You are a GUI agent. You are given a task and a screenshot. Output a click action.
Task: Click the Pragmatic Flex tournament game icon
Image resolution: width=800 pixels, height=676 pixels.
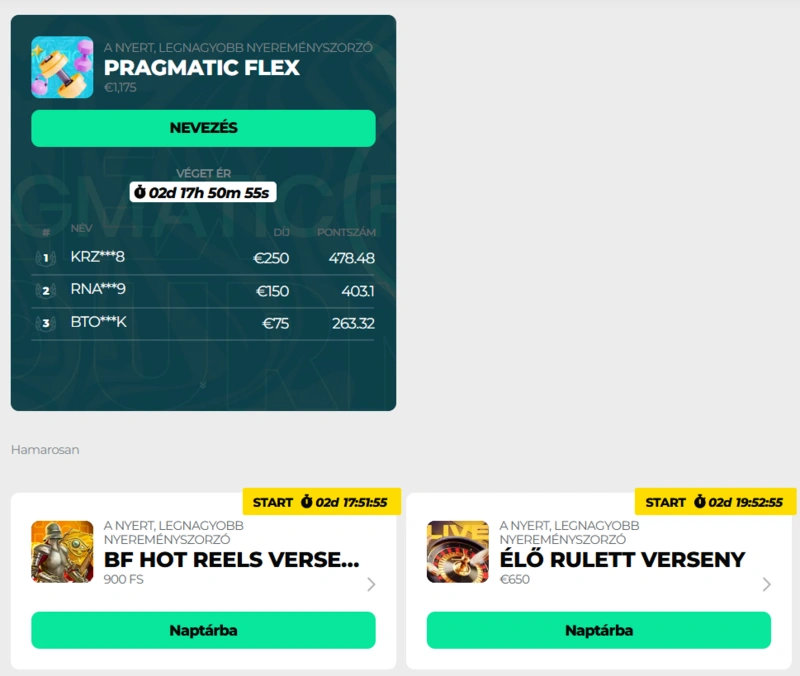click(x=62, y=67)
